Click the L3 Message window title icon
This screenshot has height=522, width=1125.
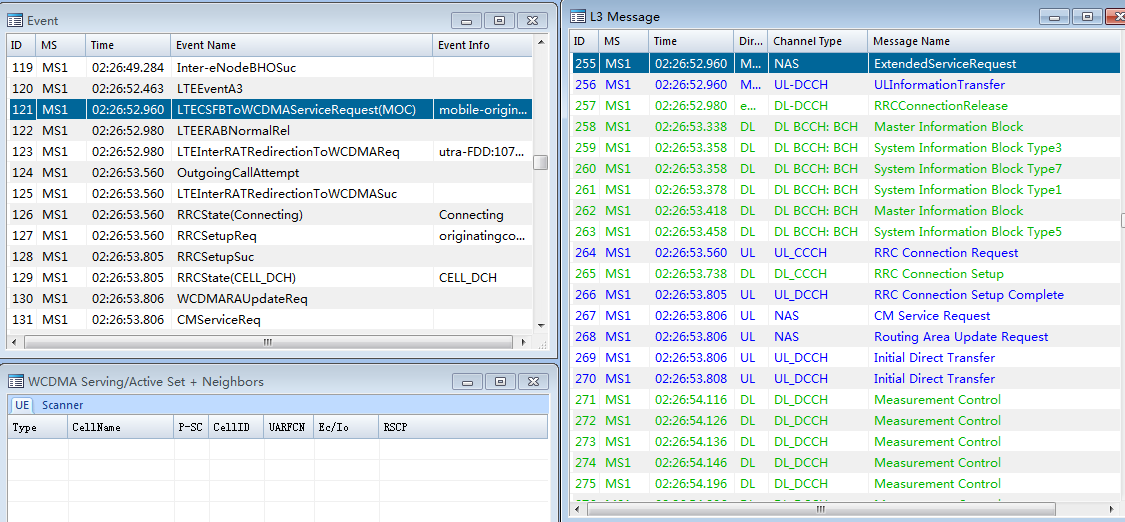[x=580, y=16]
